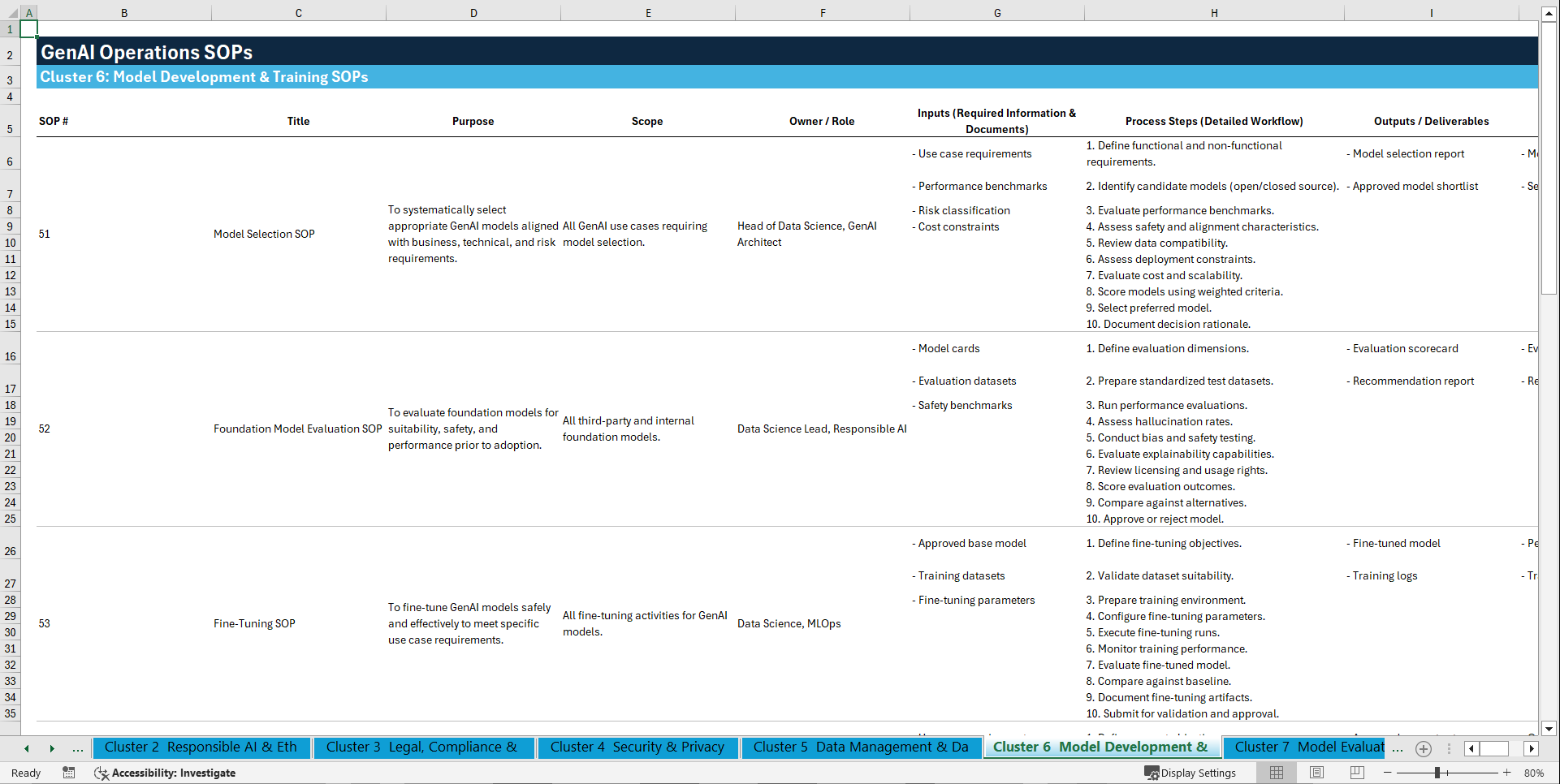Expand more tabs after Cluster 7 ellipsis
The height and width of the screenshot is (784, 1560).
pyautogui.click(x=1398, y=748)
